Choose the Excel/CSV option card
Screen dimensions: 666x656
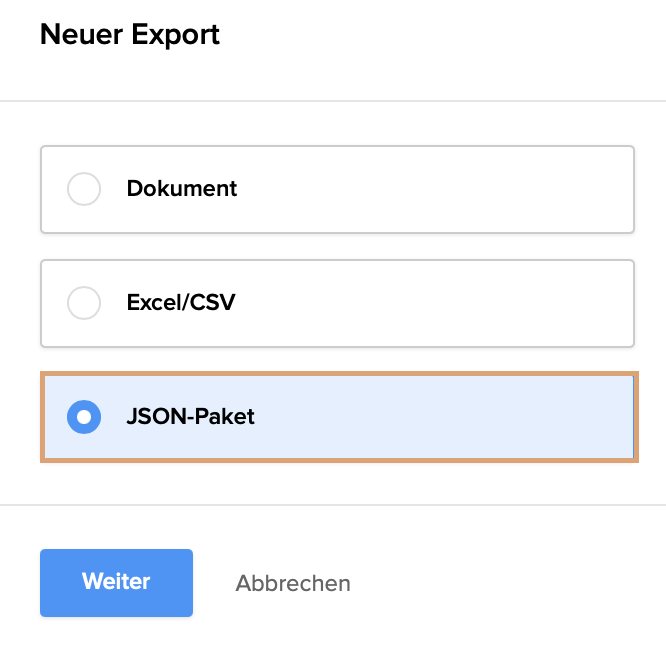[337, 303]
